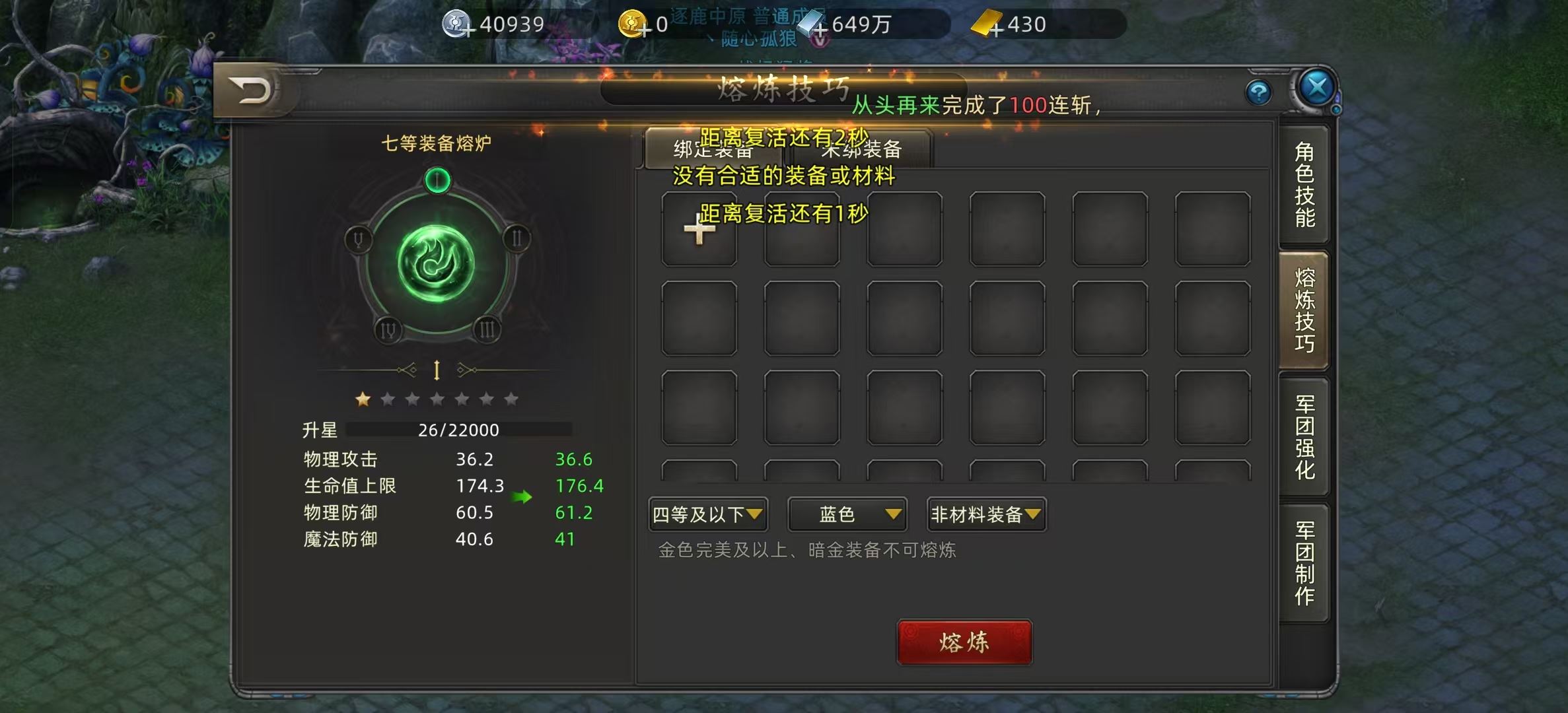Click the plus icon beside 430 gold bars
This screenshot has height=713, width=1568.
(x=995, y=30)
